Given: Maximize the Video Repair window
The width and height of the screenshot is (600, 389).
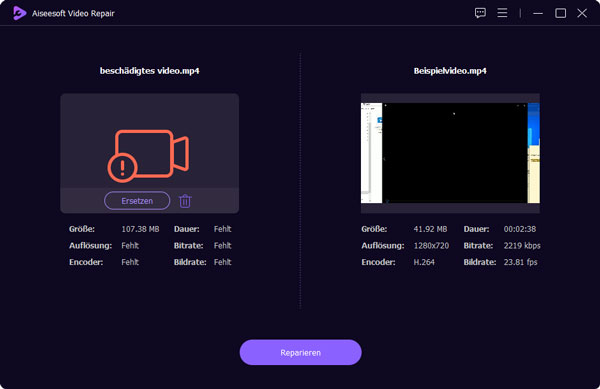Looking at the screenshot, I should 560,13.
